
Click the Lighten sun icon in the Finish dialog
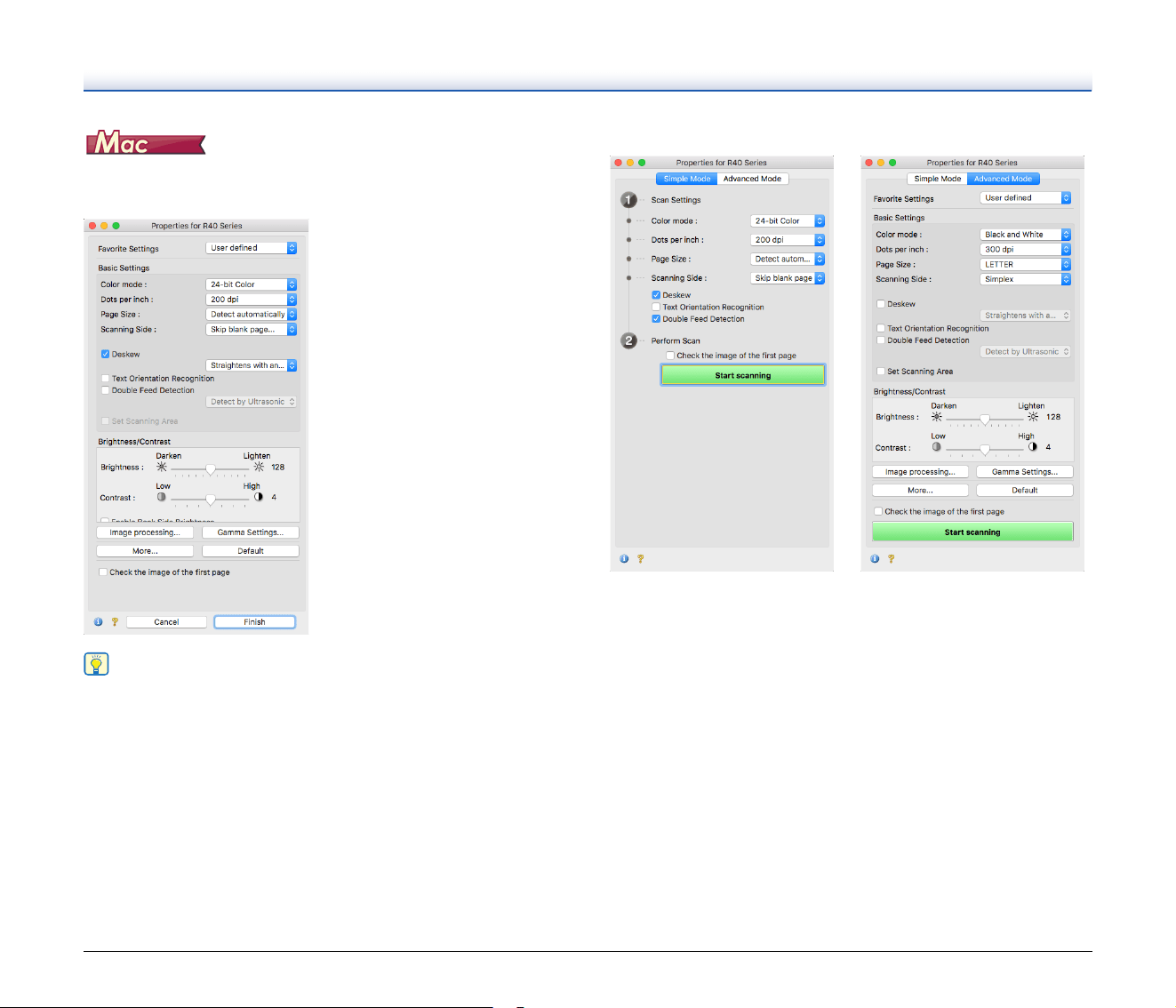pos(259,467)
